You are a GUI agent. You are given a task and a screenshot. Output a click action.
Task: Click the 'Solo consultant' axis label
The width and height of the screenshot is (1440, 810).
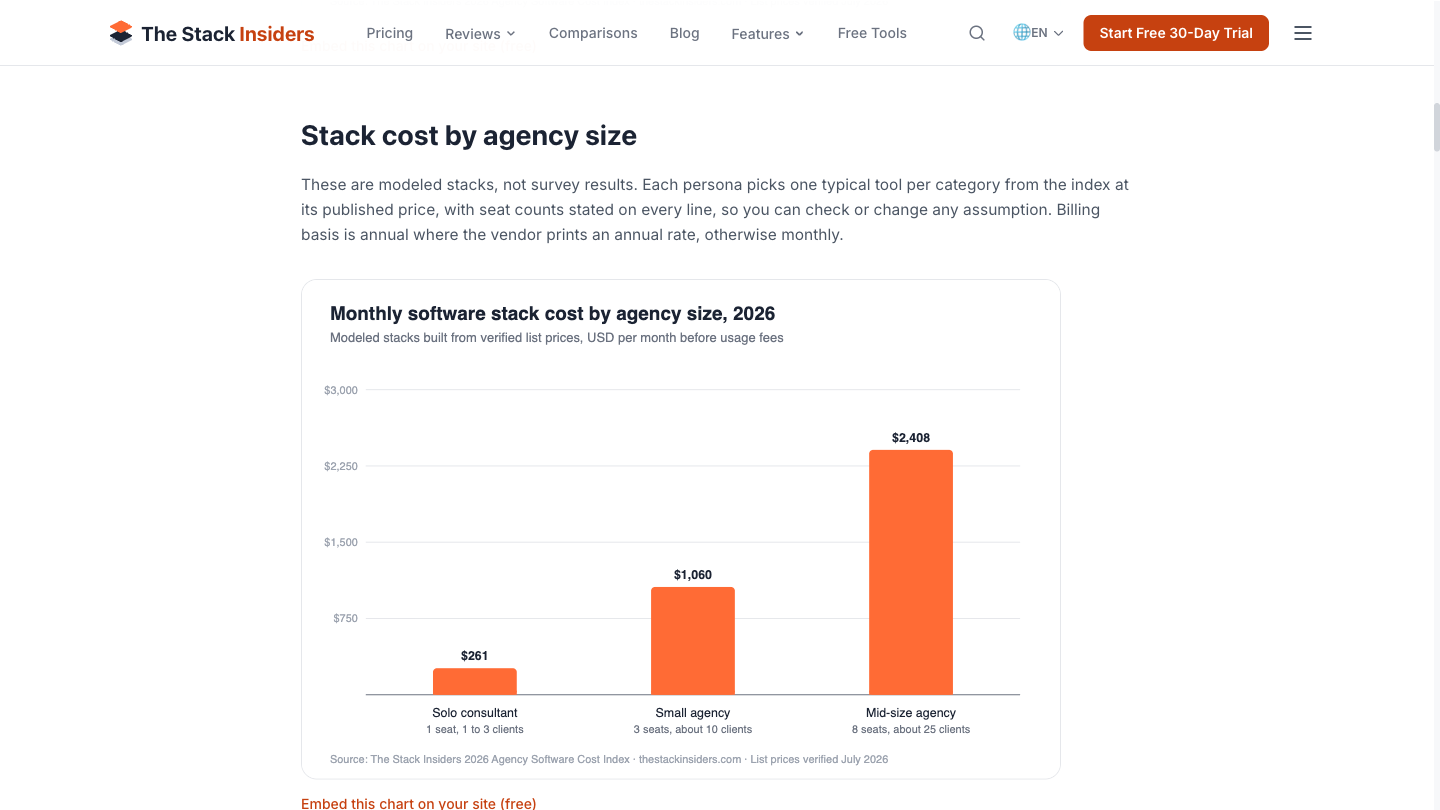coord(475,713)
